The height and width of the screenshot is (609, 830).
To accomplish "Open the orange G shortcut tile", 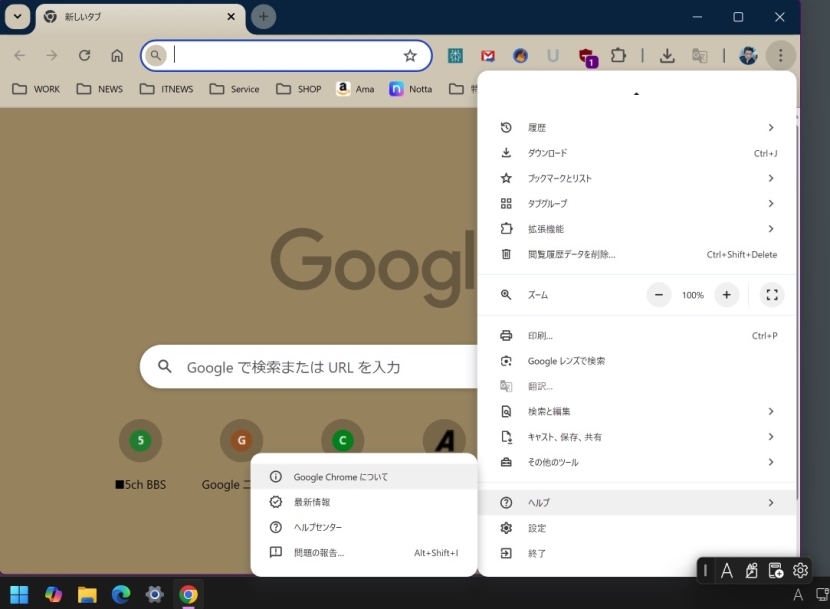I will (x=241, y=441).
